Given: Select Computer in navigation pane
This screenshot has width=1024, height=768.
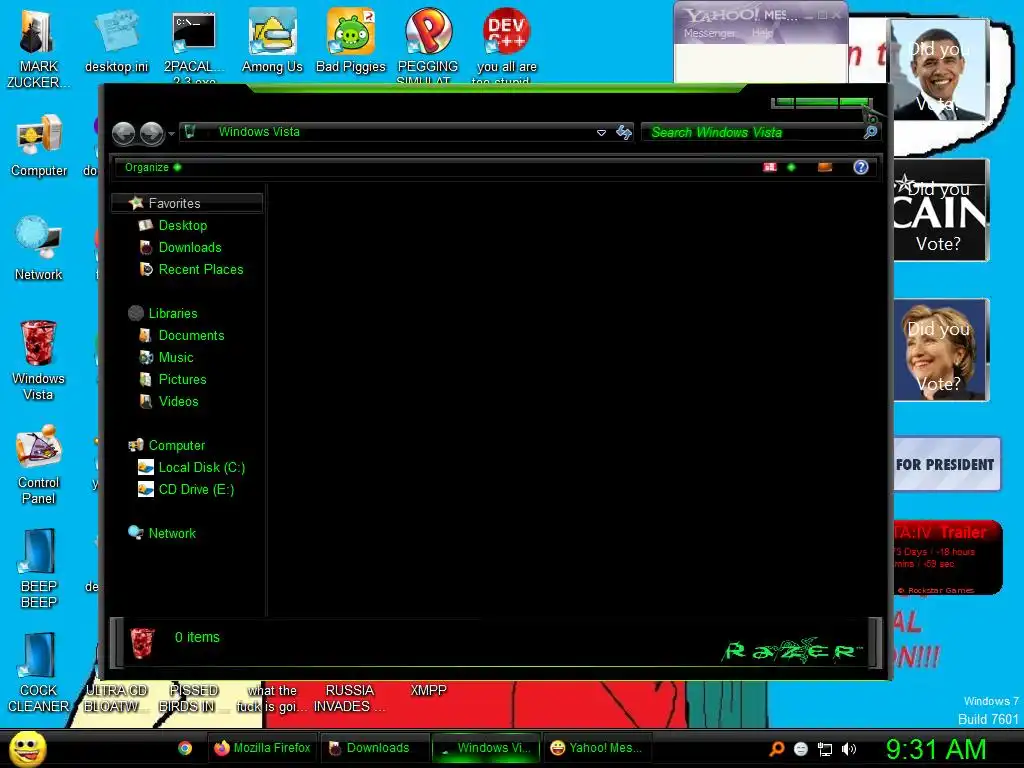Looking at the screenshot, I should tap(176, 445).
